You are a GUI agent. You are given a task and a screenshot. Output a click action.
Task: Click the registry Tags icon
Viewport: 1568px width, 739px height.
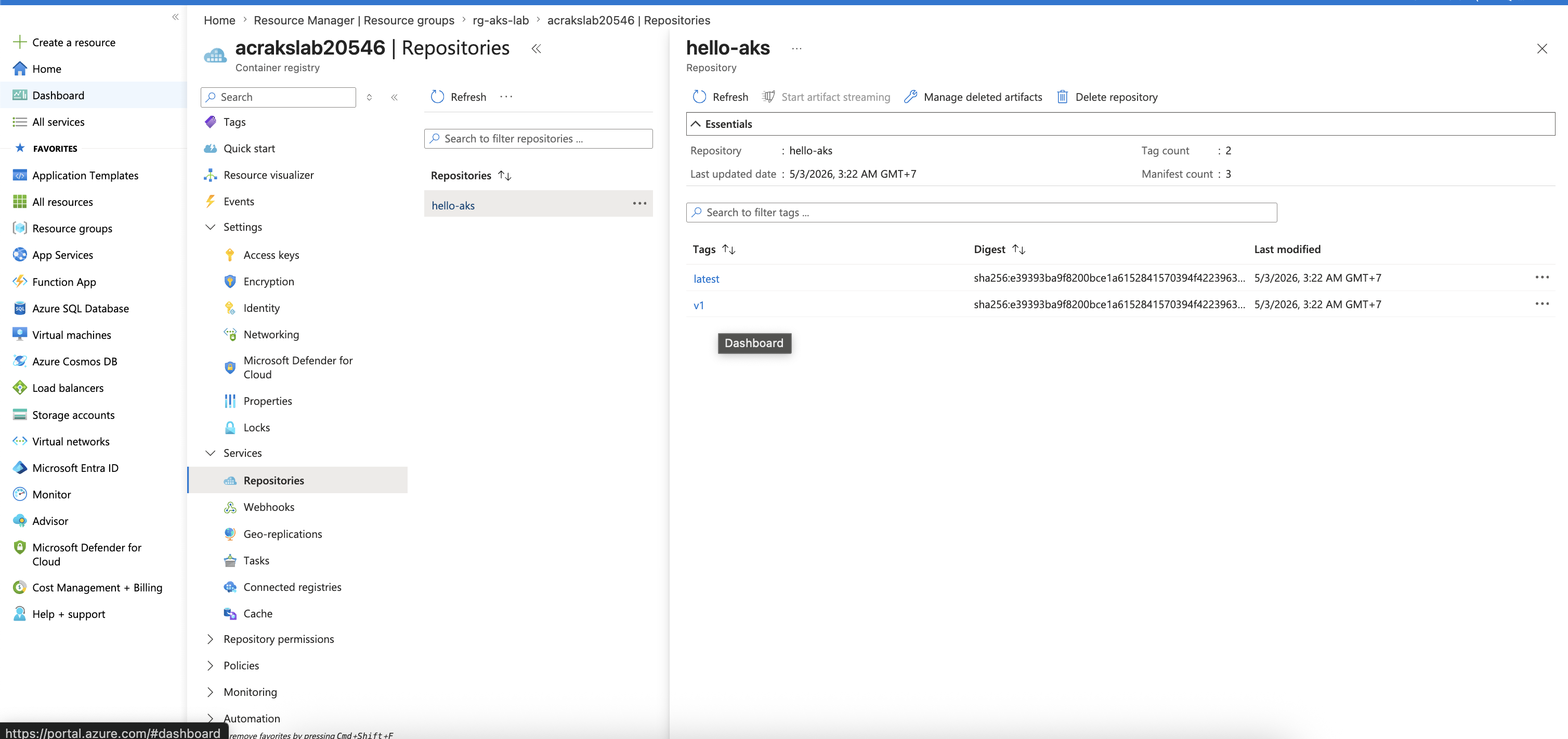pyautogui.click(x=211, y=122)
